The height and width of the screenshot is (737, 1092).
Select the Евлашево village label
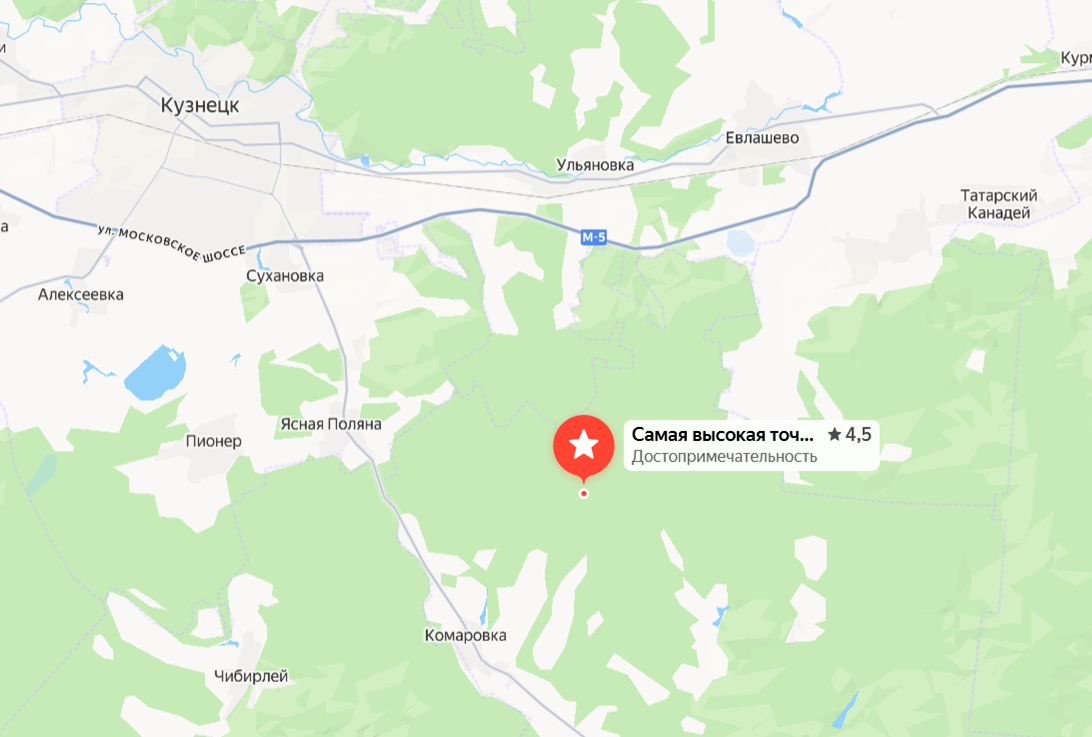click(x=762, y=138)
